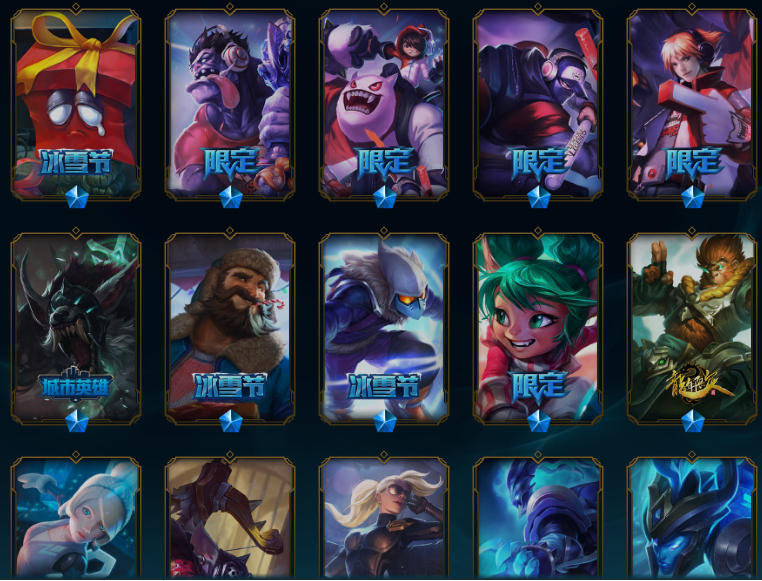This screenshot has width=762, height=581.
Task: Click blue gem below the bearded man card
Action: pos(231,421)
